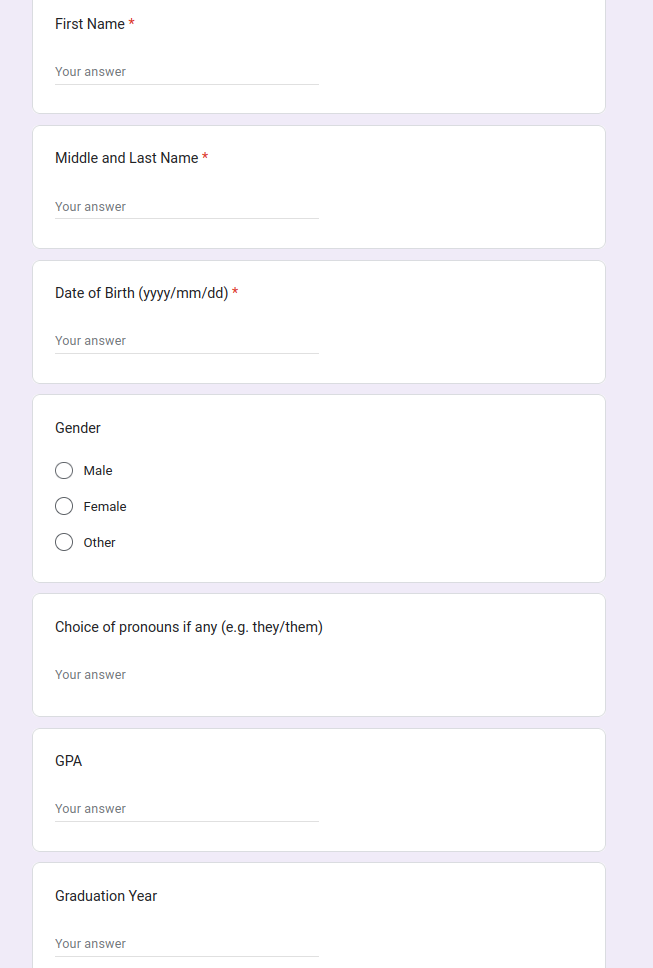
Task: Click the "Male" option label text
Action: tap(98, 471)
